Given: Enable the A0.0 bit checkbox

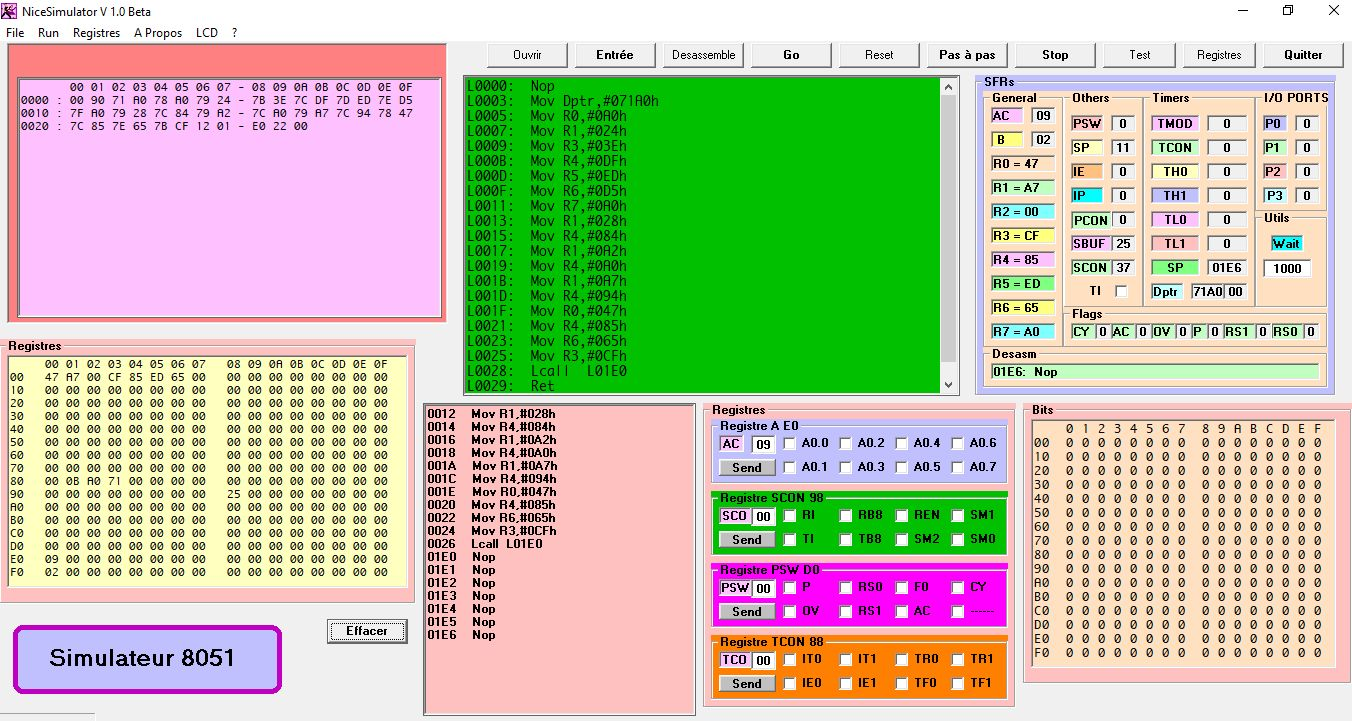Looking at the screenshot, I should coord(790,443).
